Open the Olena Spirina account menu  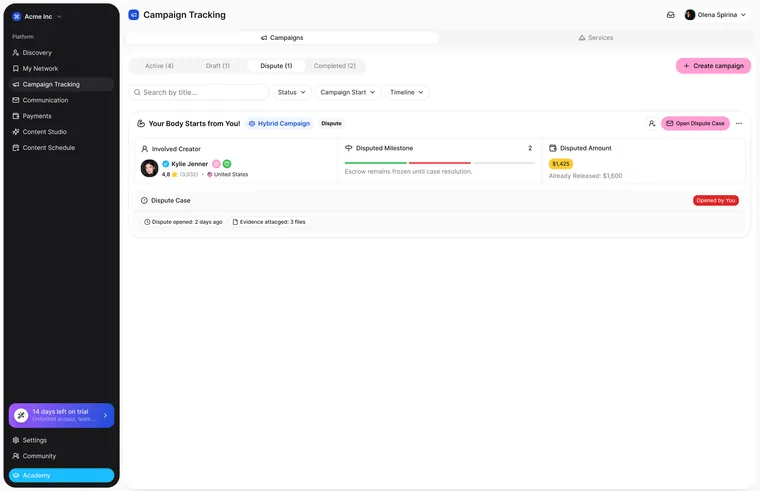[x=715, y=15]
